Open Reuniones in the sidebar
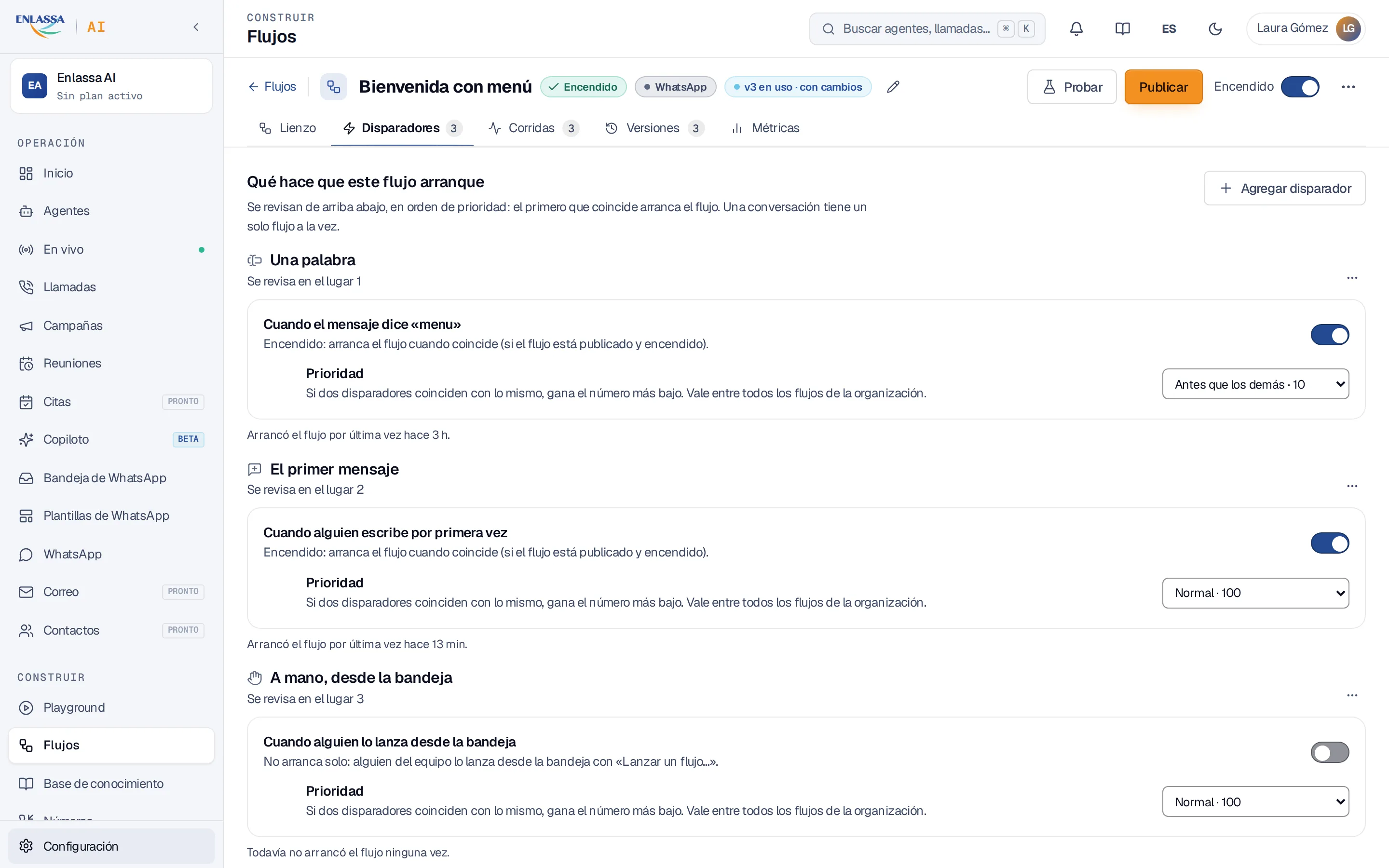The height and width of the screenshot is (868, 1389). (111, 364)
